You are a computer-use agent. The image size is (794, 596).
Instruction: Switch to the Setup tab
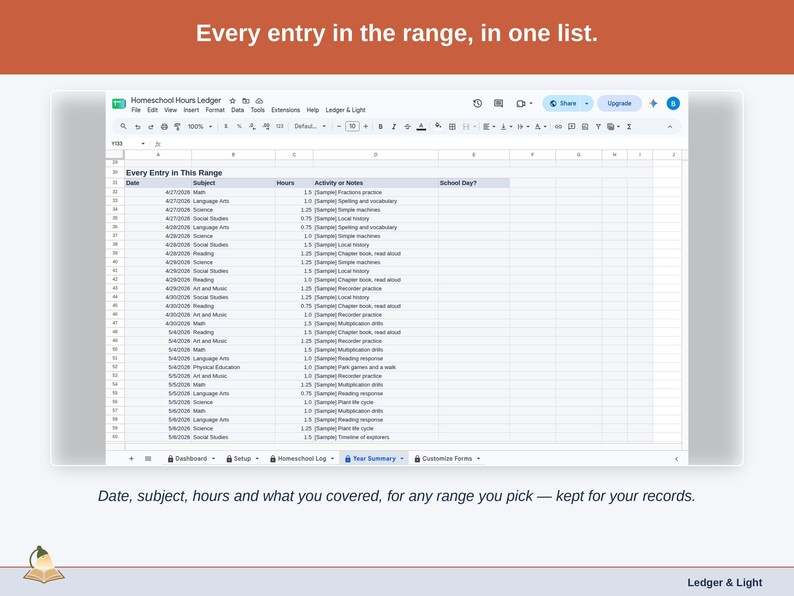(243, 459)
